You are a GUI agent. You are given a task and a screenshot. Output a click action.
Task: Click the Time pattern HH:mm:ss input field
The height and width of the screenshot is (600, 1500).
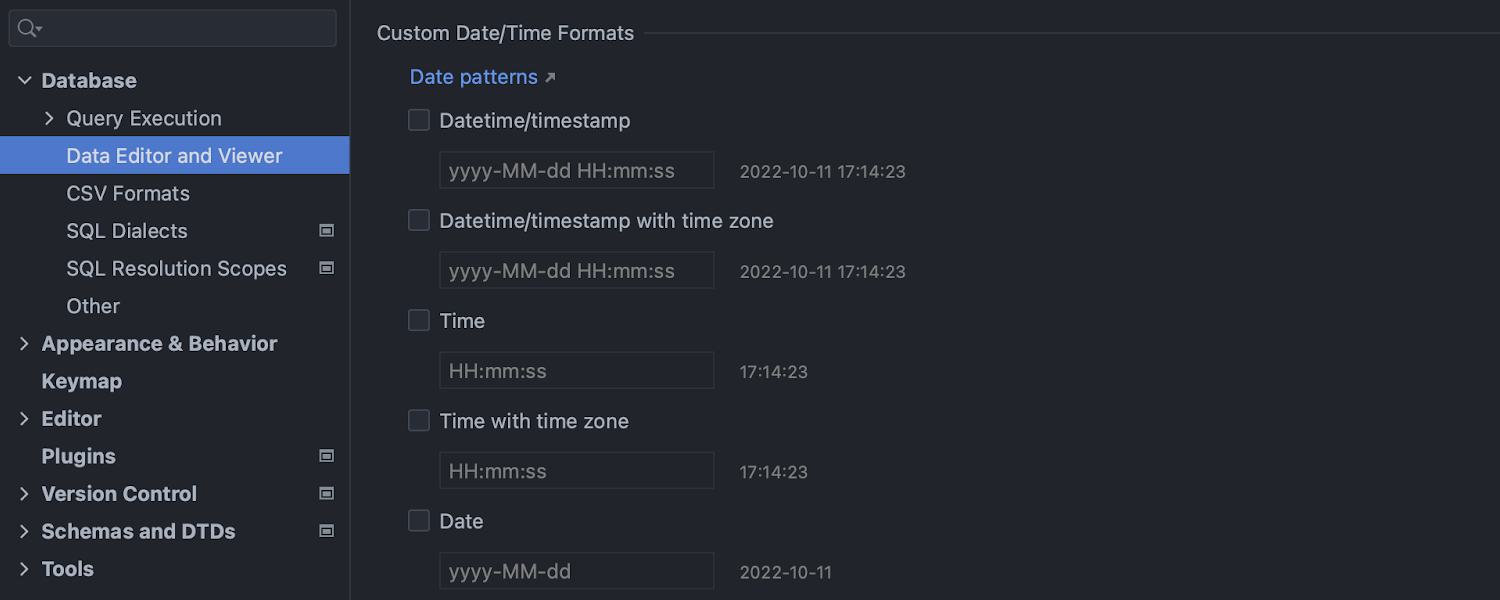point(576,371)
